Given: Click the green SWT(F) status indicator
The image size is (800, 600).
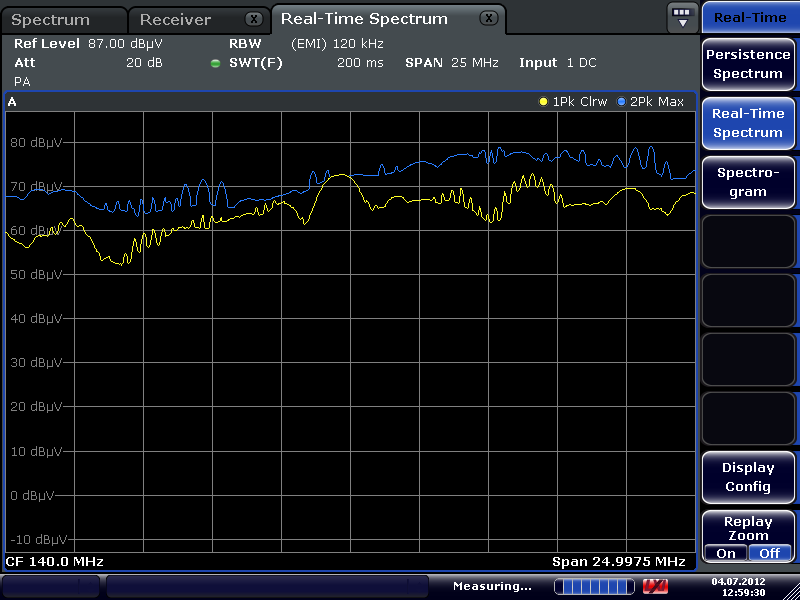Looking at the screenshot, I should click(215, 63).
